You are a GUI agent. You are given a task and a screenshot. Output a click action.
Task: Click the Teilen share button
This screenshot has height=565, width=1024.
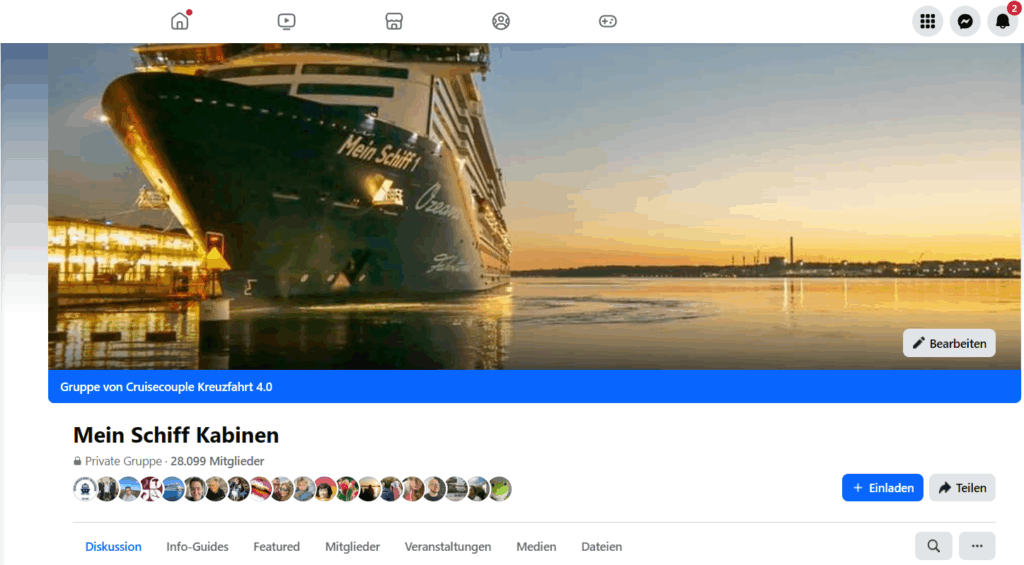(x=962, y=488)
